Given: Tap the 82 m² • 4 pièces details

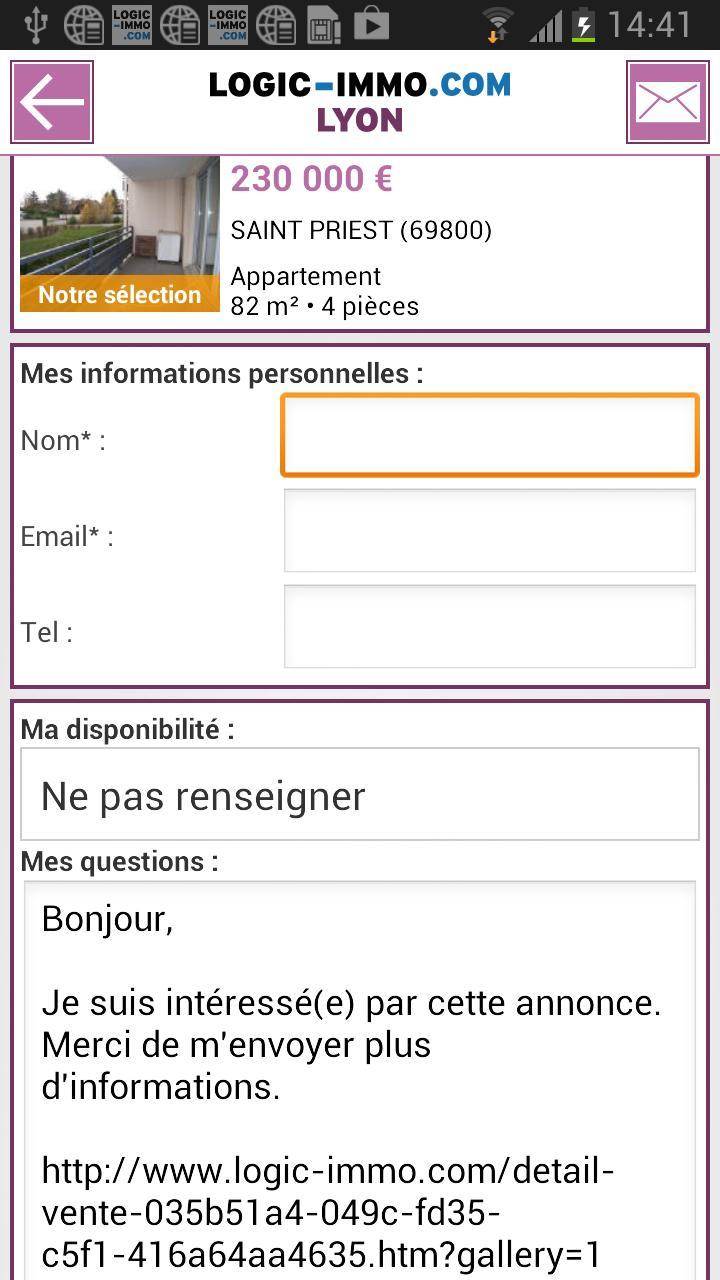Looking at the screenshot, I should pyautogui.click(x=324, y=306).
